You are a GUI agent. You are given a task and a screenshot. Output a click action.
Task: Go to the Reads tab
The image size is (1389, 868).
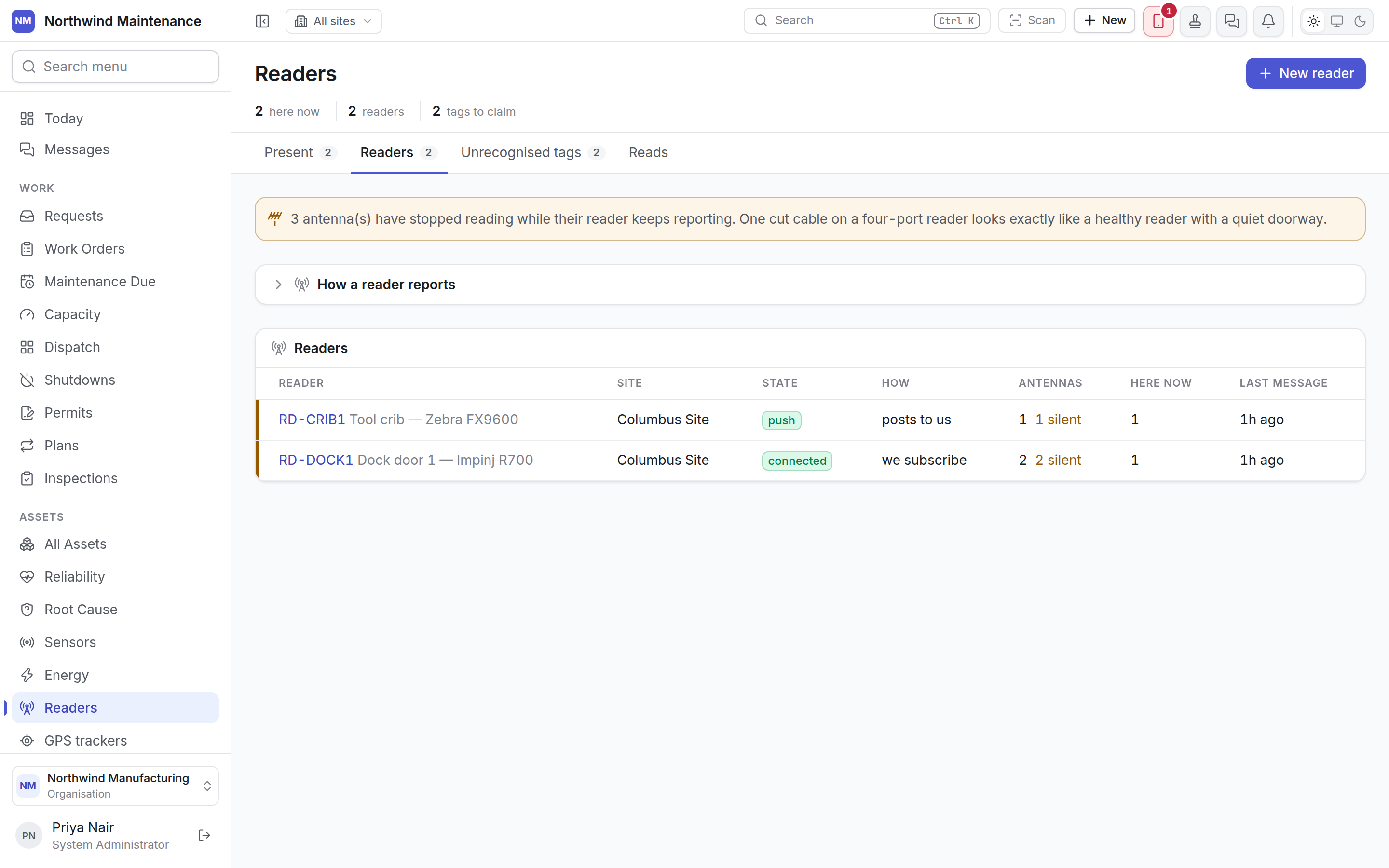(648, 152)
